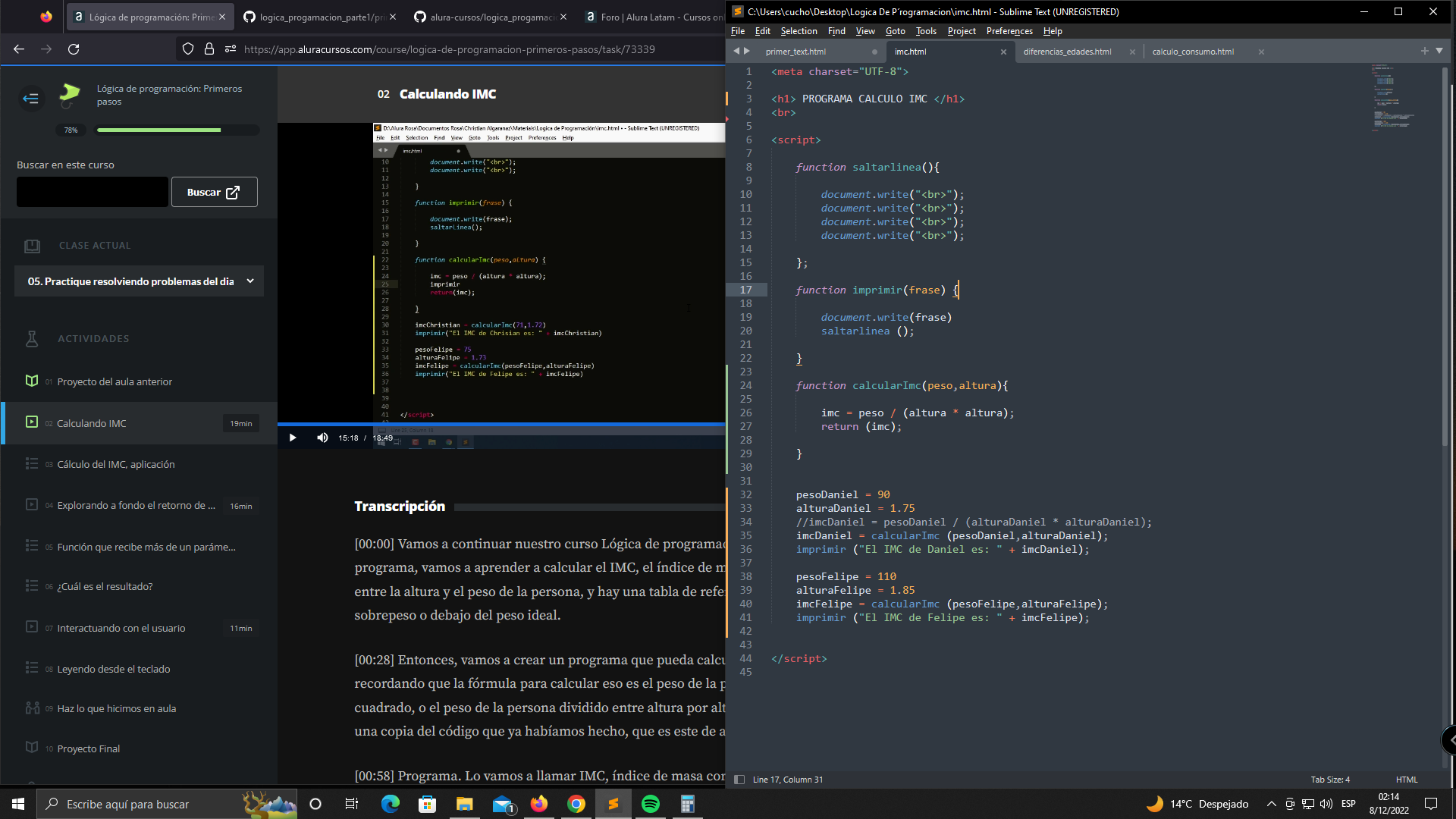Open the Sublime Text Selection menu
Screen dimensions: 1456x819
[799, 31]
